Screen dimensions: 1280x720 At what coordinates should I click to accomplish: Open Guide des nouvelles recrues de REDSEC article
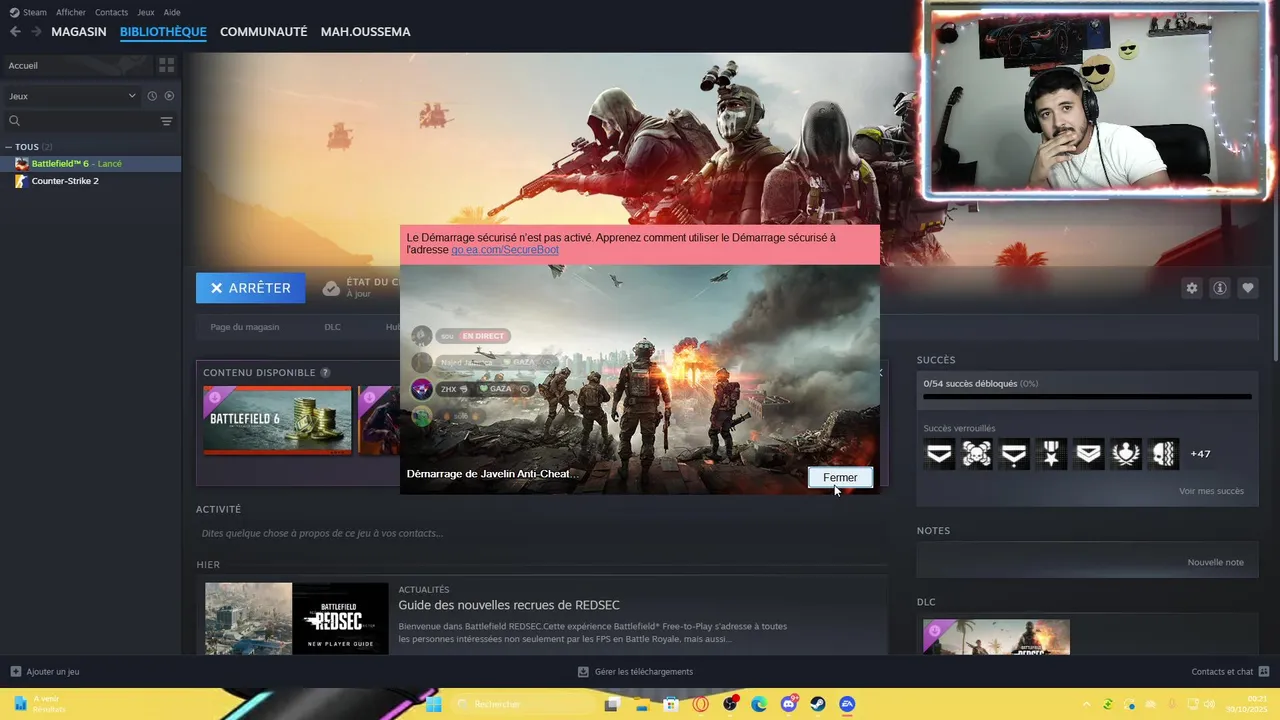508,605
